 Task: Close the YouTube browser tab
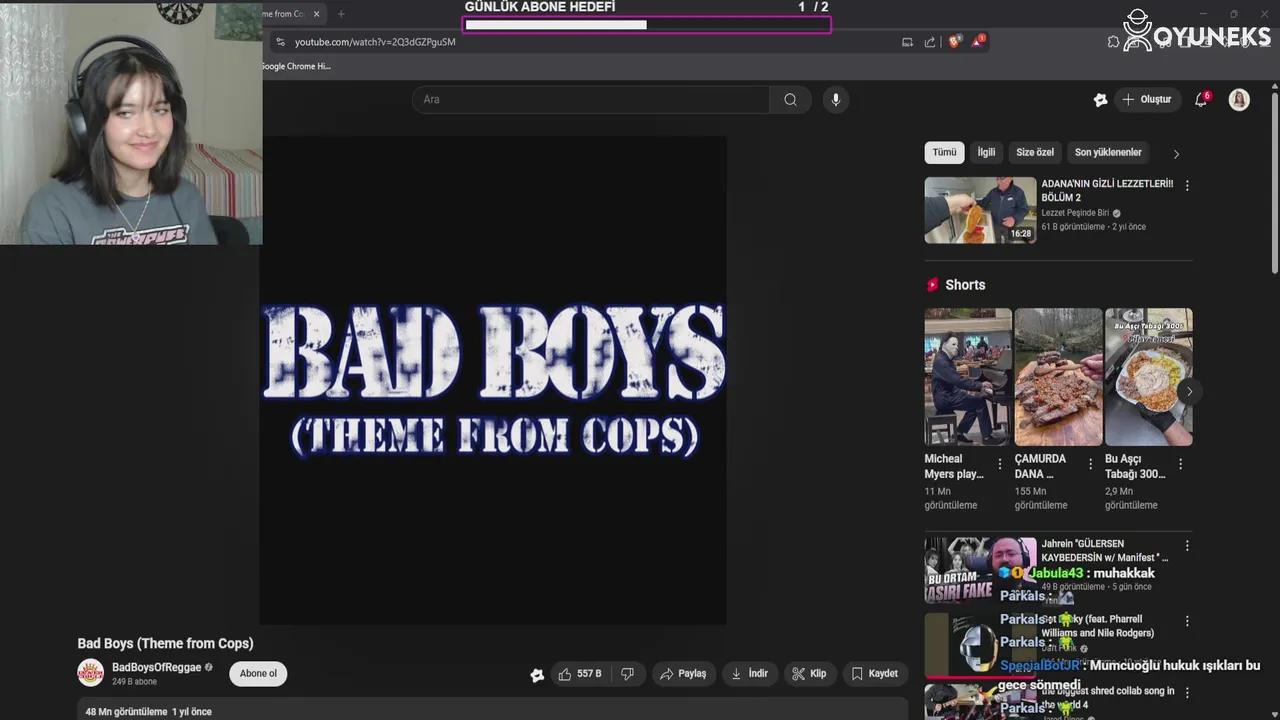tap(317, 14)
